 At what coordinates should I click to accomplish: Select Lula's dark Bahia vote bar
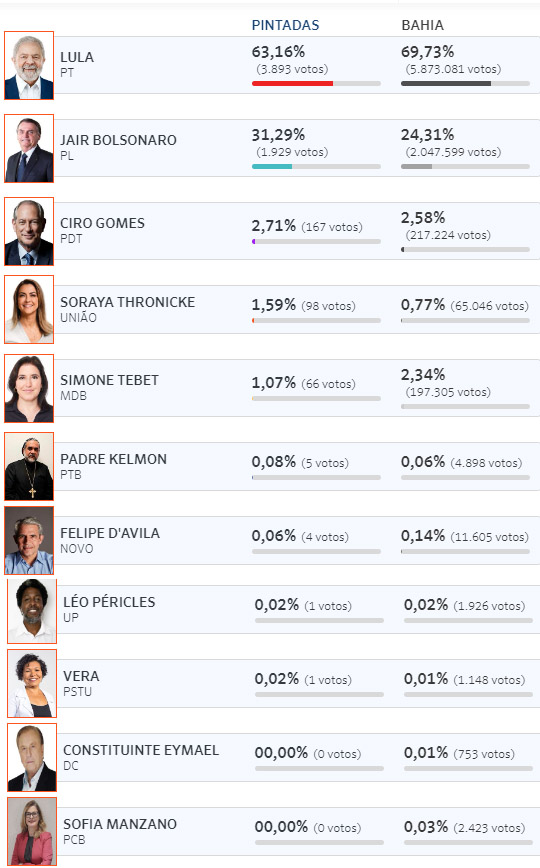(446, 84)
